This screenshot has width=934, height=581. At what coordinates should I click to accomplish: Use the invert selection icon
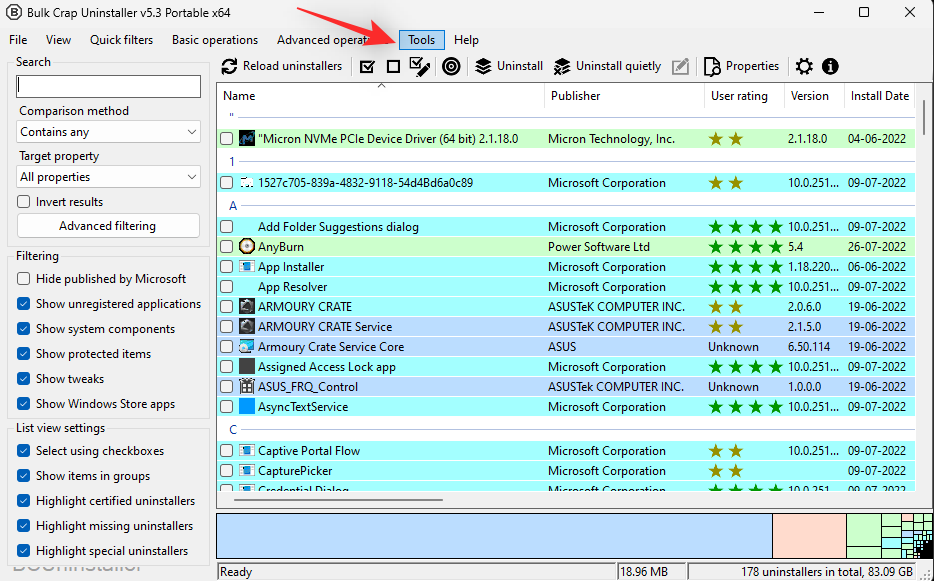click(419, 66)
